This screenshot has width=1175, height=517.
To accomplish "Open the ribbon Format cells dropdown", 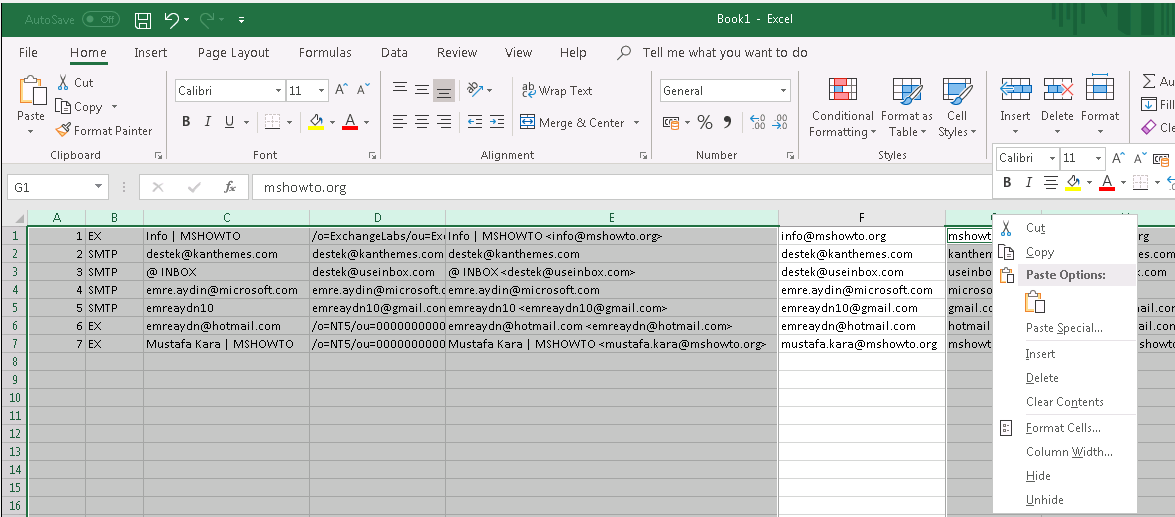I will 1099,106.
